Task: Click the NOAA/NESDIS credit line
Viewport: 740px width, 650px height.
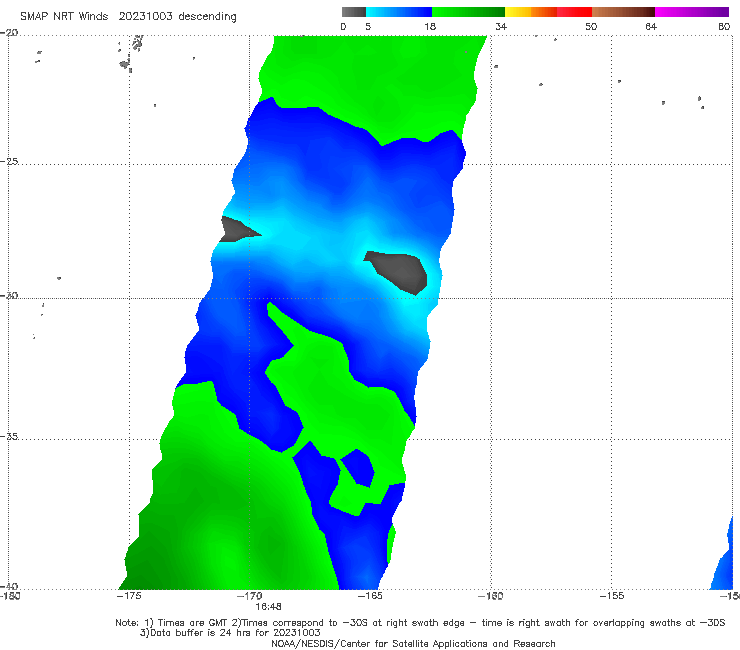Action: 413,644
